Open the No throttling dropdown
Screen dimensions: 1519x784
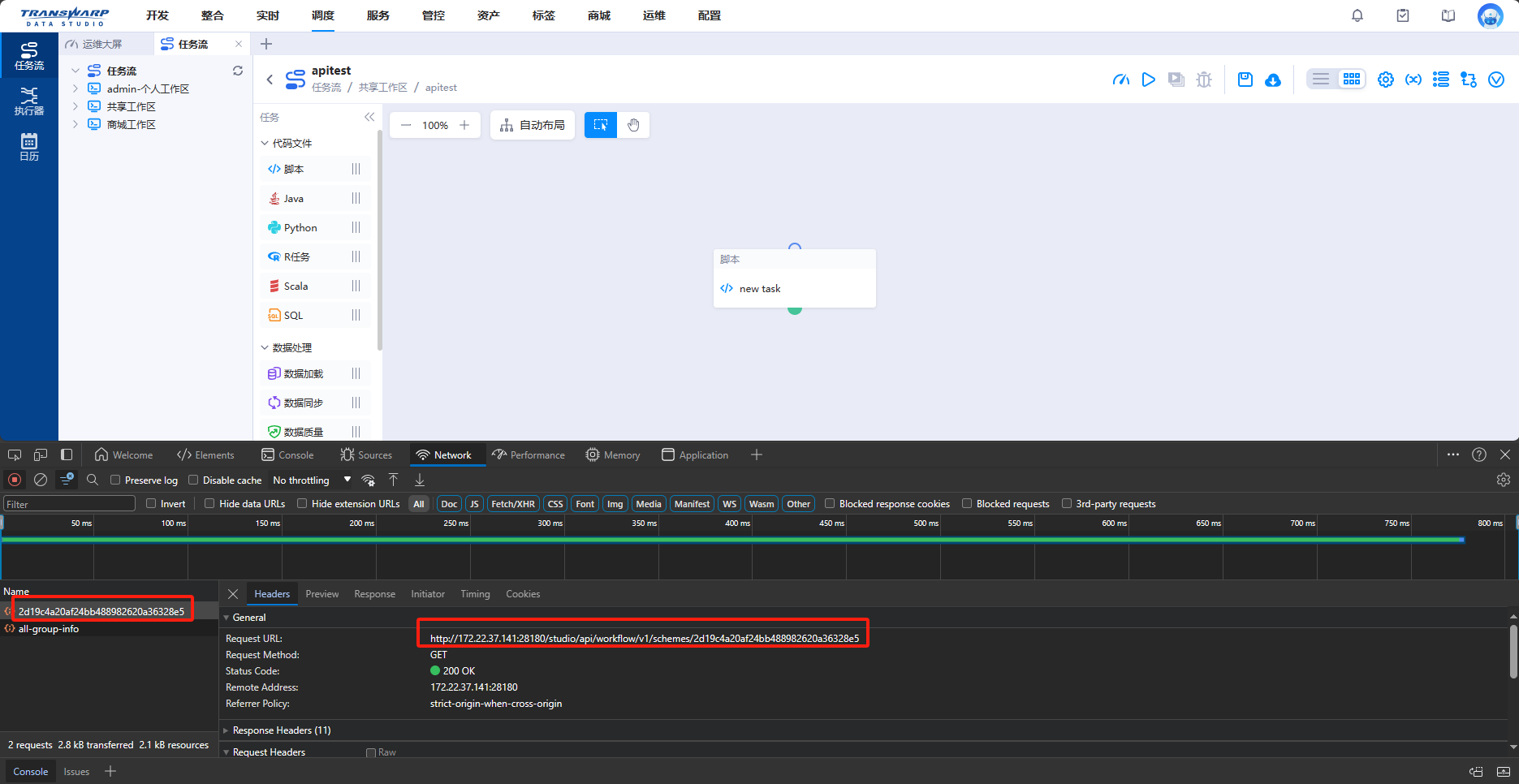point(311,480)
